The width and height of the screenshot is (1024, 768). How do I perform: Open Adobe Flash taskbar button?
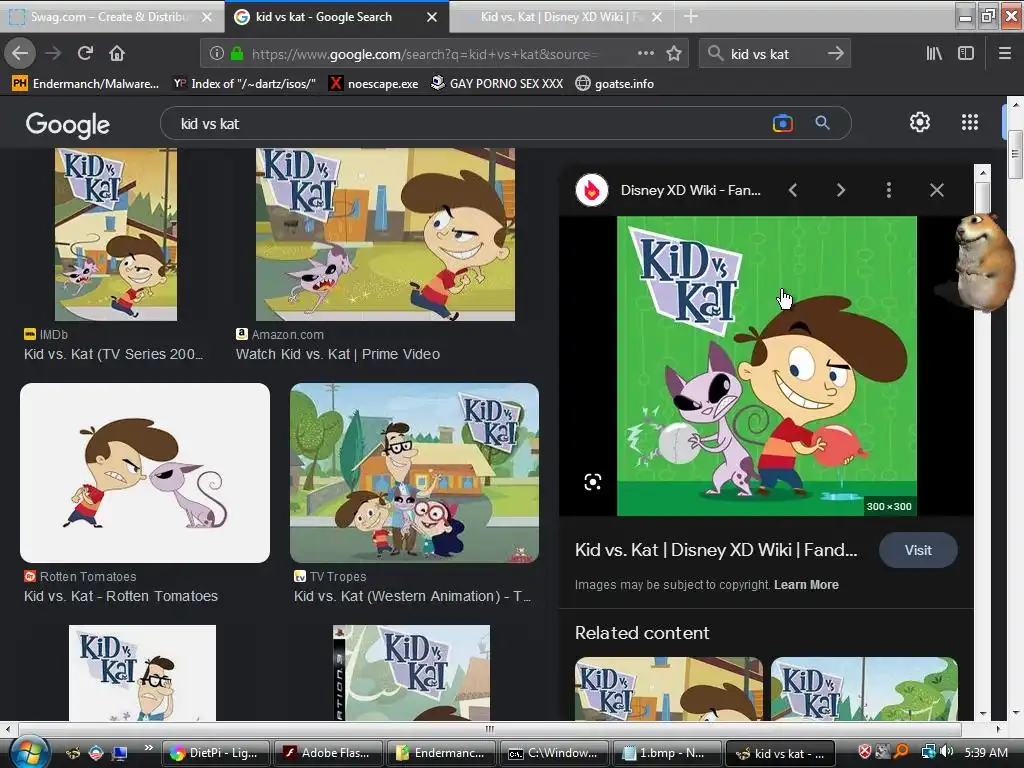click(328, 753)
